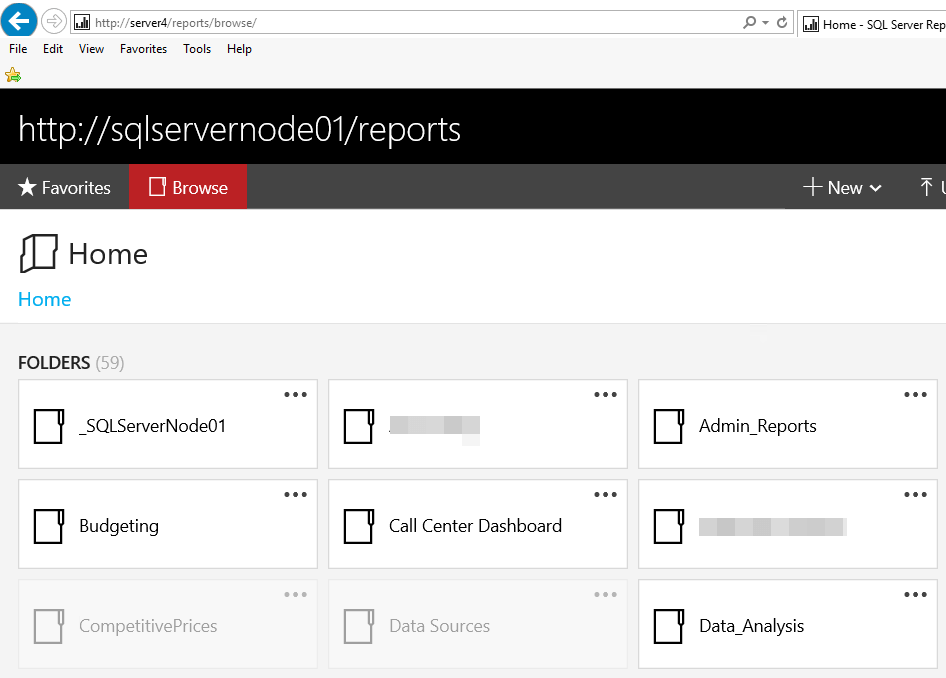Click the folder icon in the top-row blurred-name tile
The width and height of the screenshot is (946, 678).
pyautogui.click(x=359, y=426)
